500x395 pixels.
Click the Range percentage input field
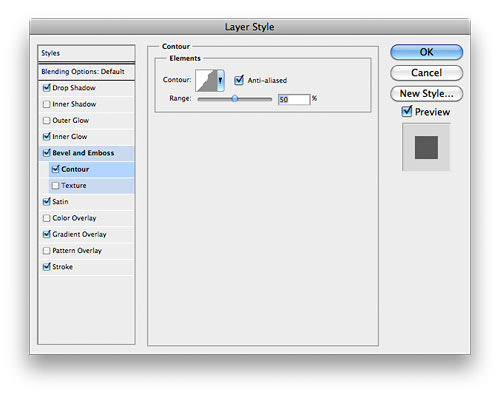coord(294,99)
